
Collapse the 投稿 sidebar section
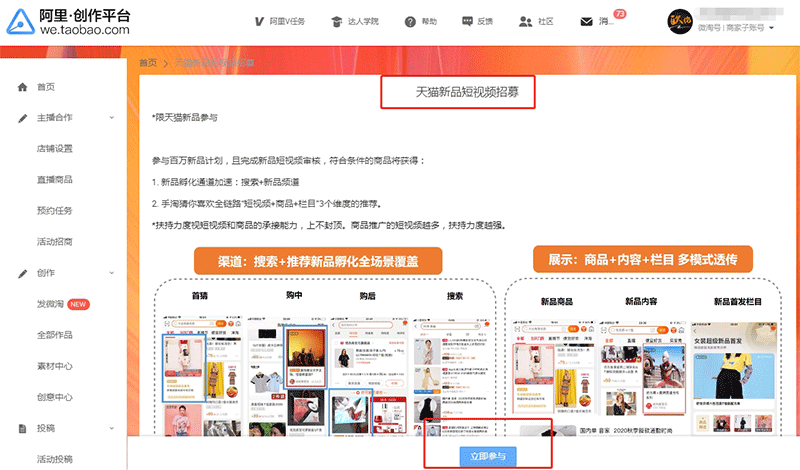(x=113, y=428)
